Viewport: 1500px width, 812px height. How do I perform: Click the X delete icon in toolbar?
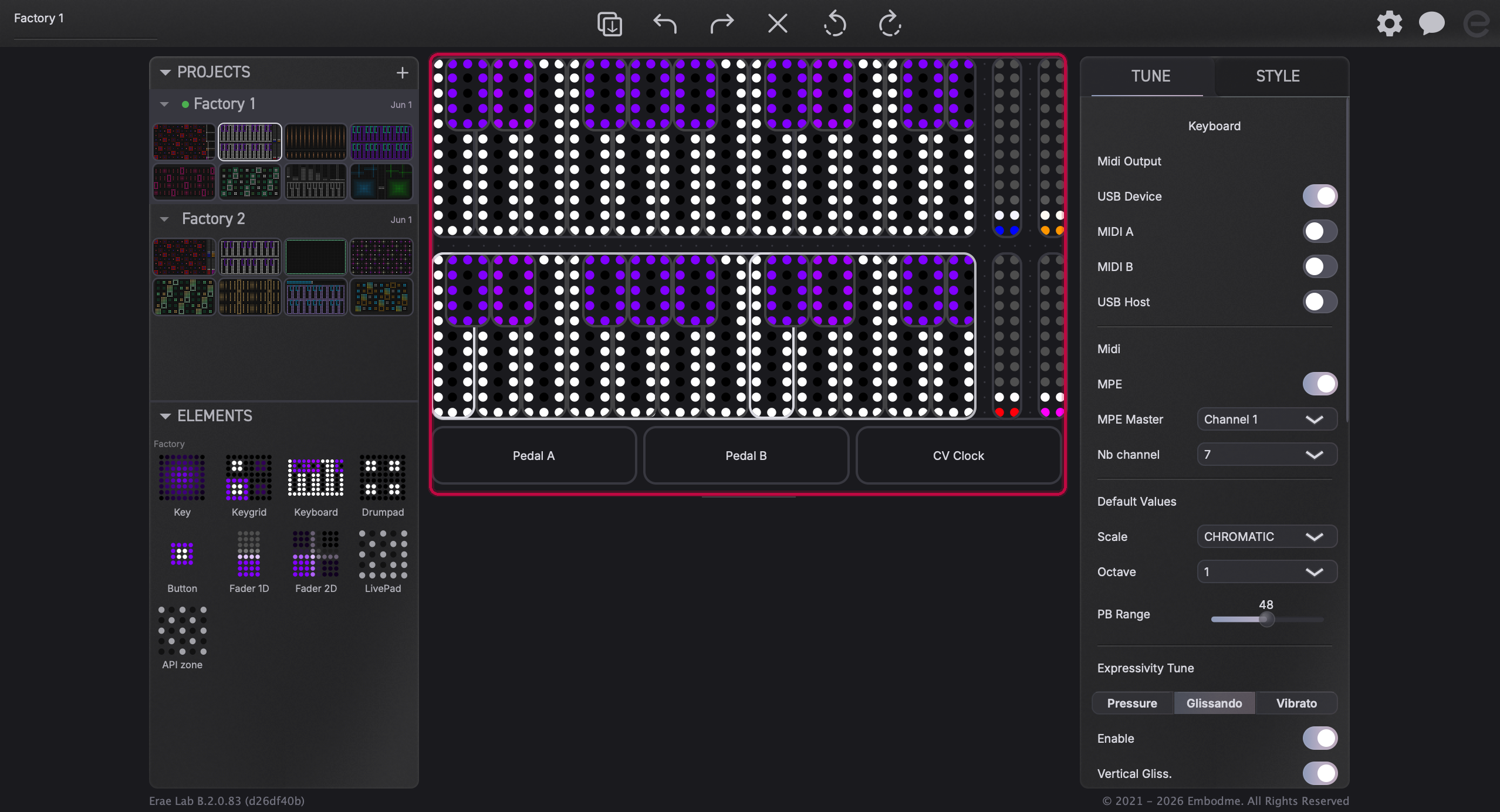[x=778, y=24]
